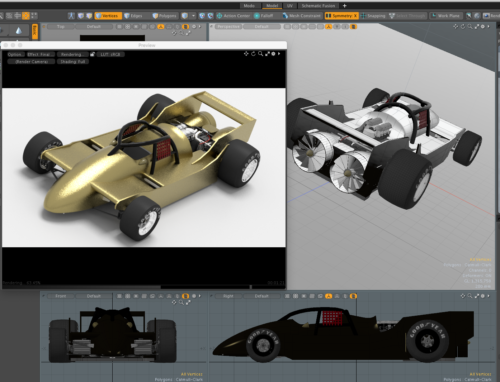
Task: Maximize Preview viewport with expand icon
Action: 267,54
